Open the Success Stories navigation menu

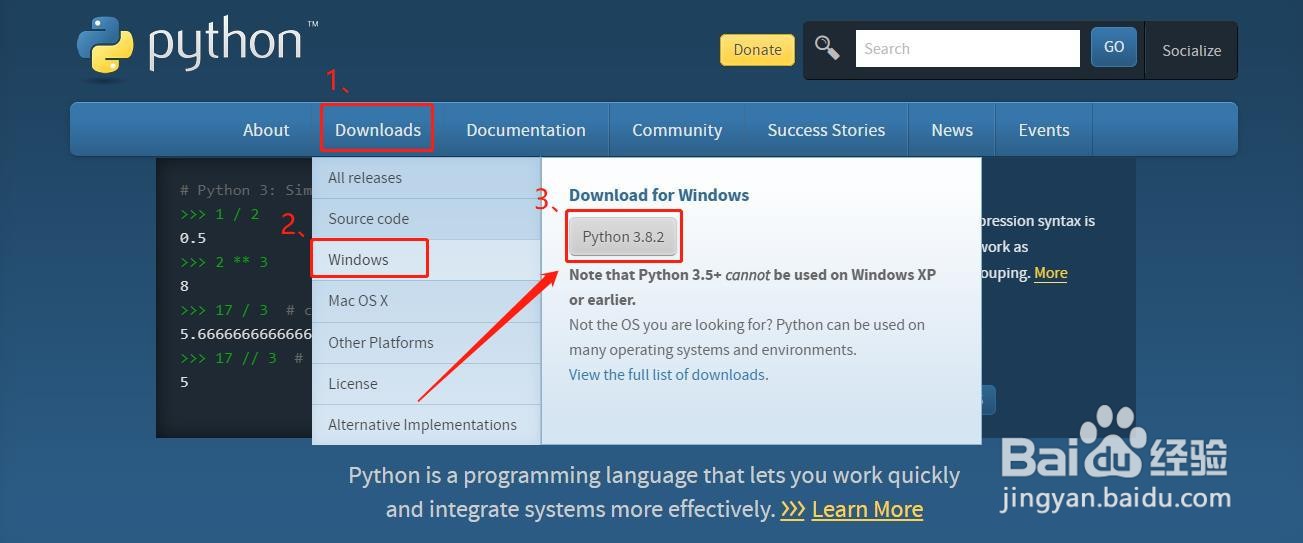(x=826, y=130)
